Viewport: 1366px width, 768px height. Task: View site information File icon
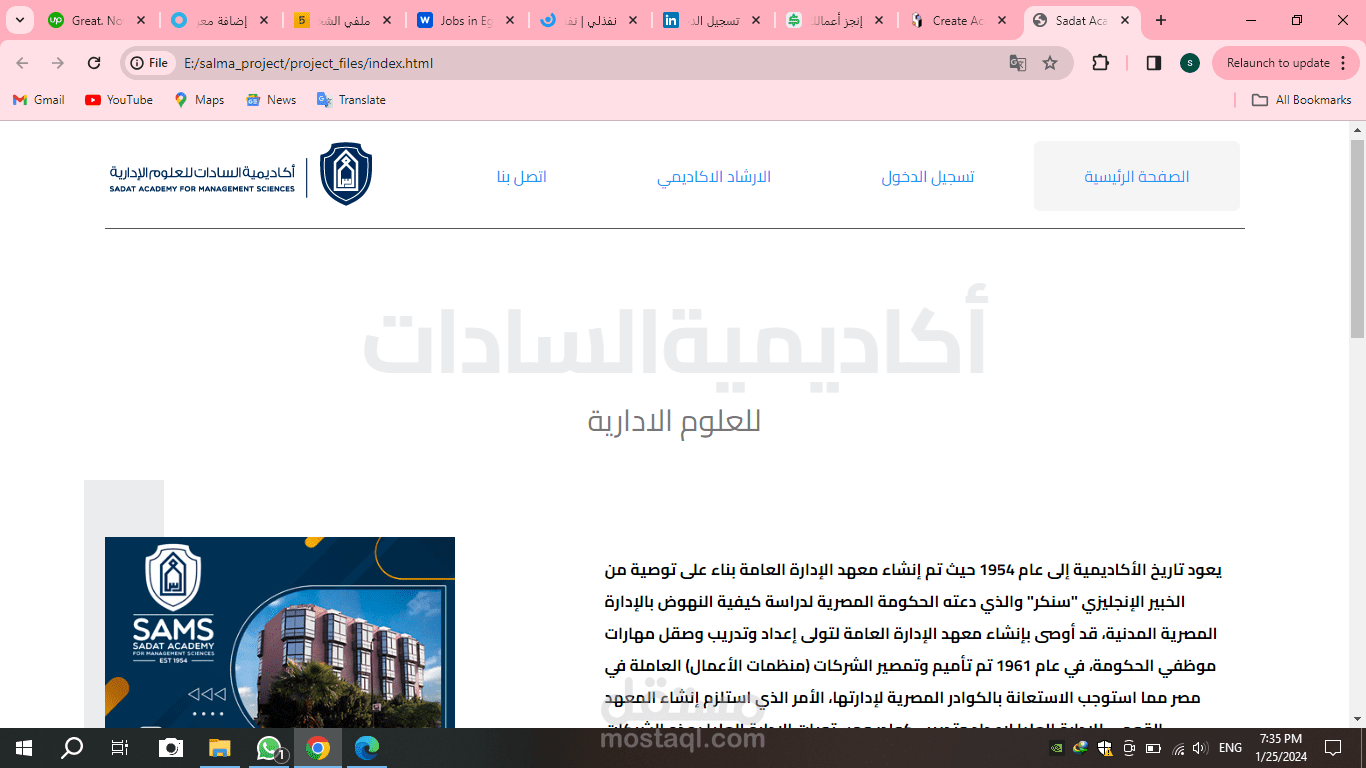coord(149,63)
